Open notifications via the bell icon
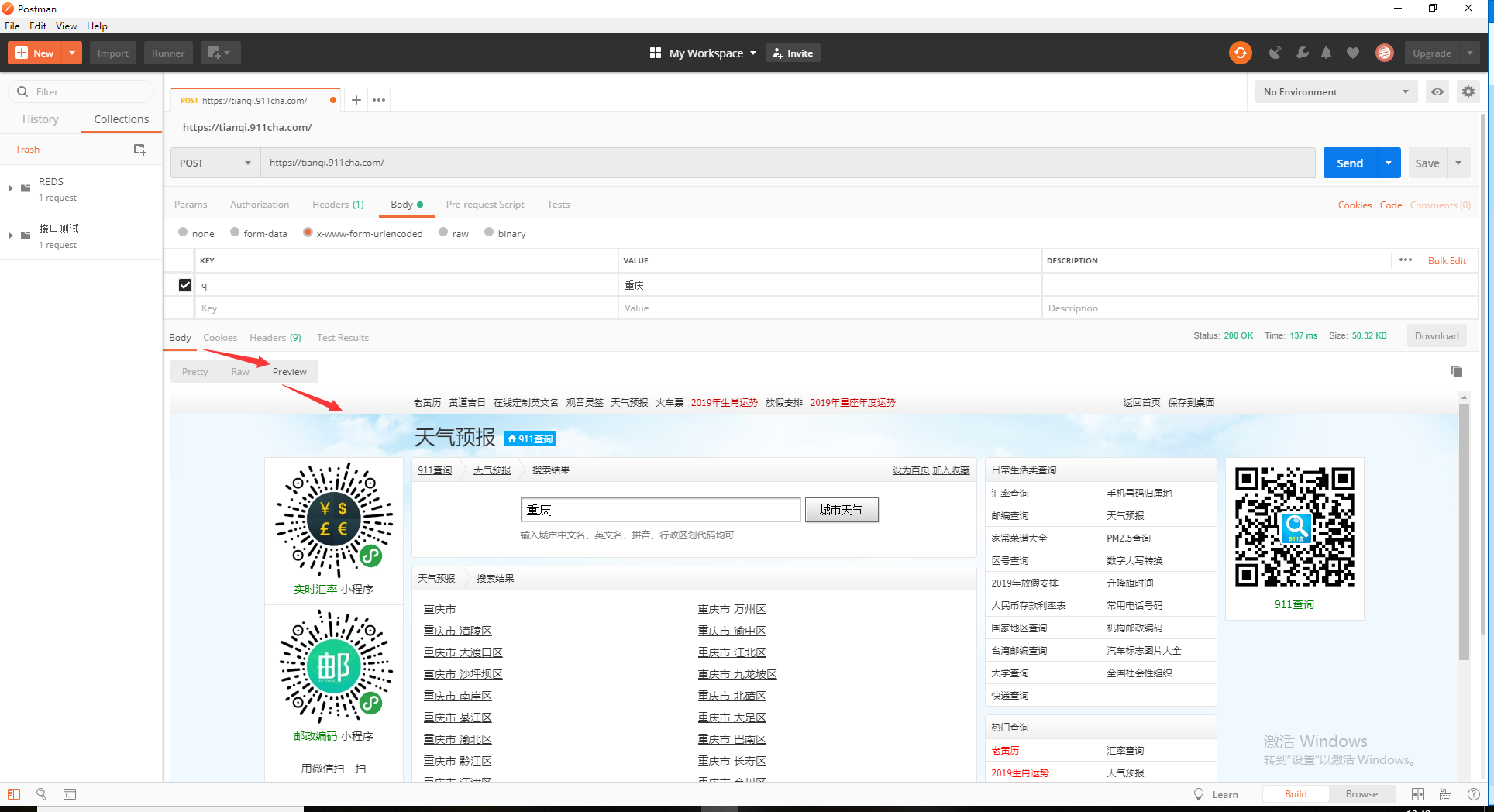The height and width of the screenshot is (812, 1494). coord(1326,53)
